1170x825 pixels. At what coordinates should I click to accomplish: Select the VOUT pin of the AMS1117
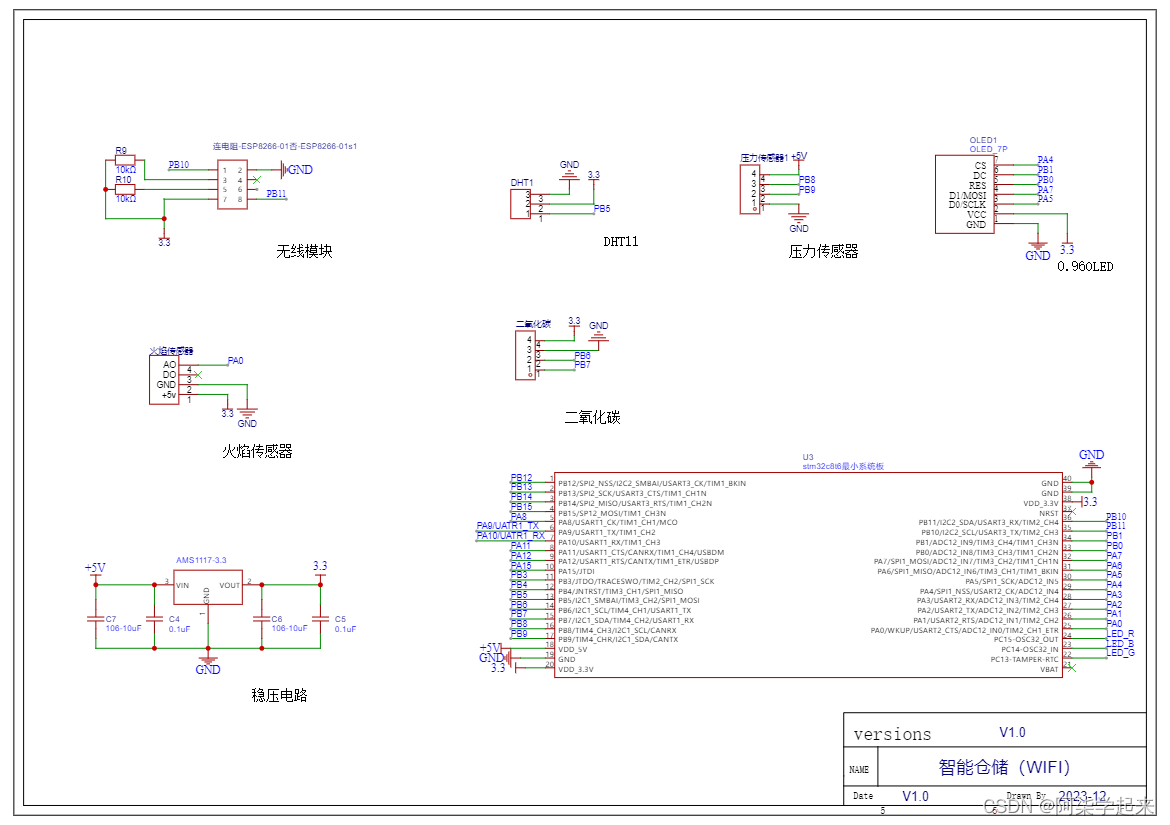point(229,586)
